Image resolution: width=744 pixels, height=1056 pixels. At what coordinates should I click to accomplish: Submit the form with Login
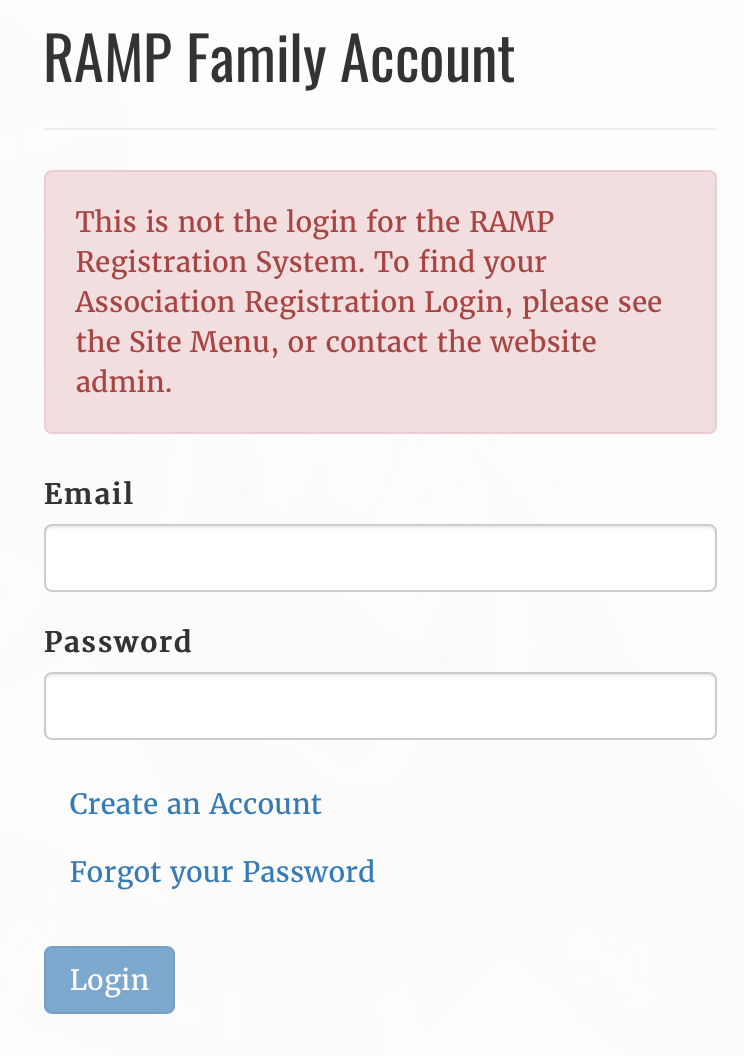pyautogui.click(x=109, y=980)
